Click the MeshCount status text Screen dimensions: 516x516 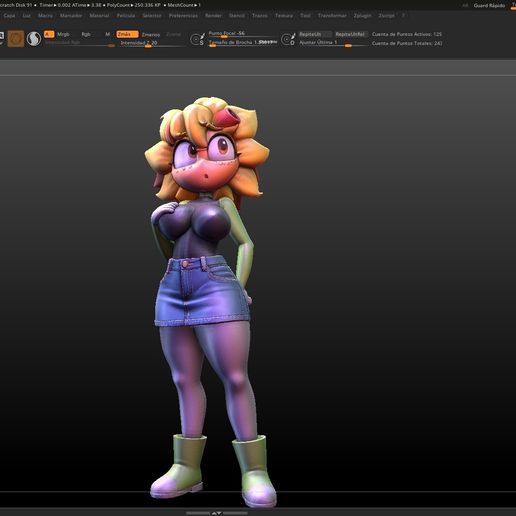coord(183,5)
